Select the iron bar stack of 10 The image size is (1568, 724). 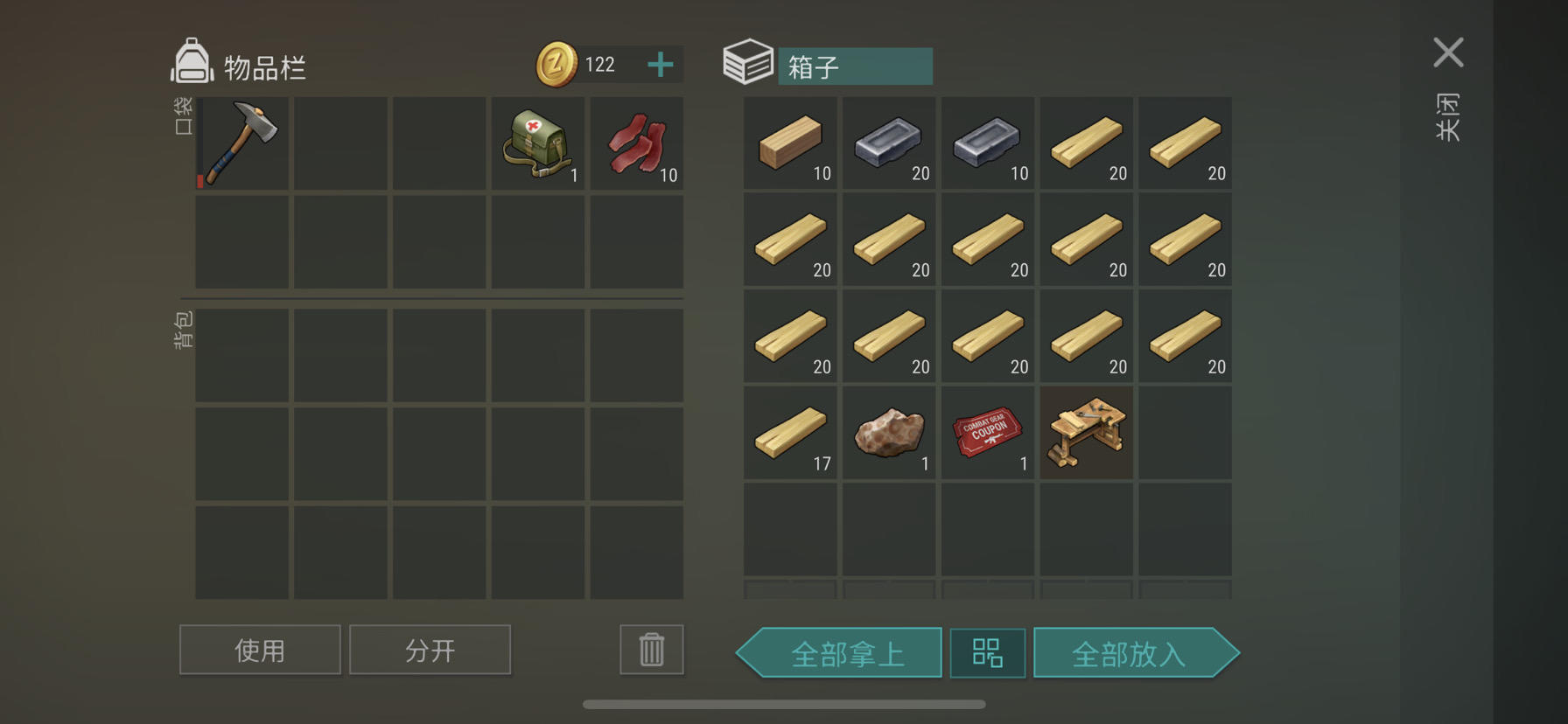[x=988, y=143]
